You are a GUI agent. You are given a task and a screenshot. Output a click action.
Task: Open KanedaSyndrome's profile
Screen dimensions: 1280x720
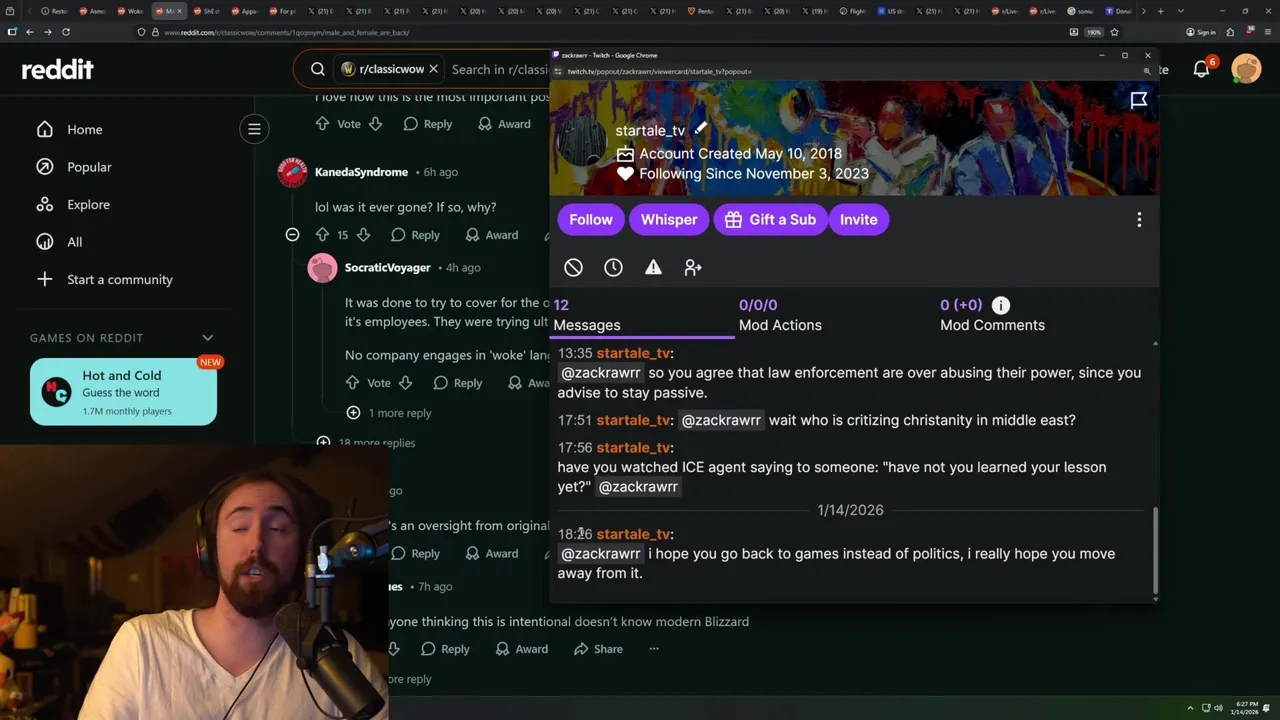click(x=361, y=172)
